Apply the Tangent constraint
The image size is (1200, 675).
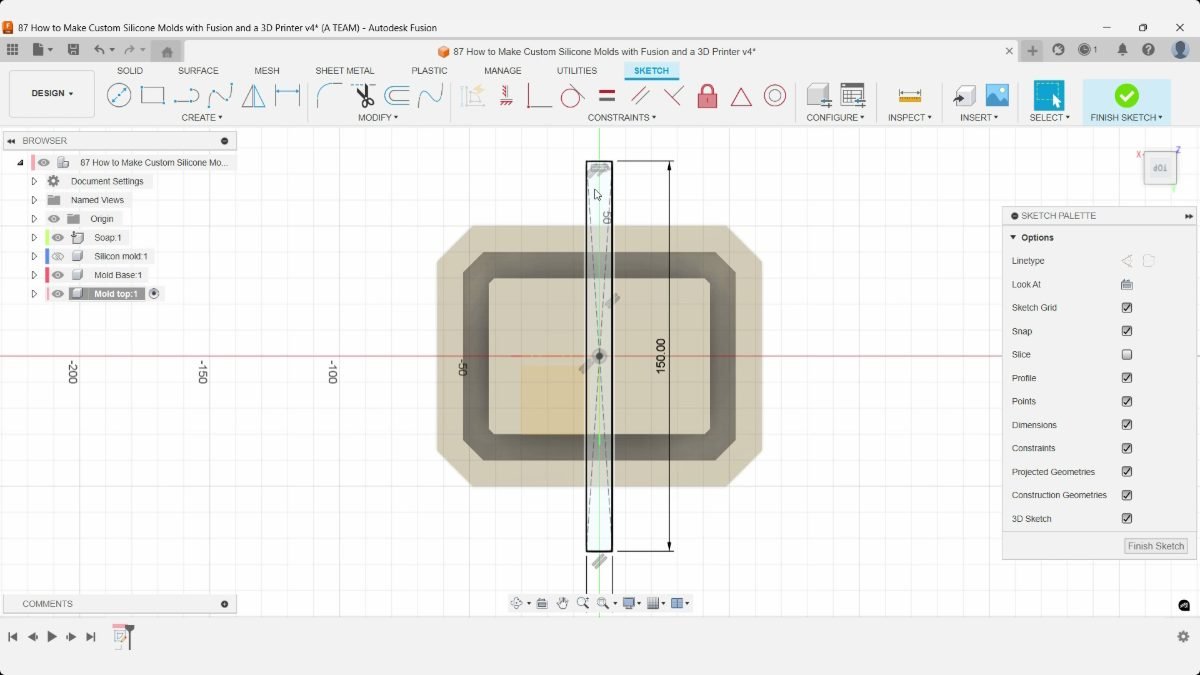(572, 96)
